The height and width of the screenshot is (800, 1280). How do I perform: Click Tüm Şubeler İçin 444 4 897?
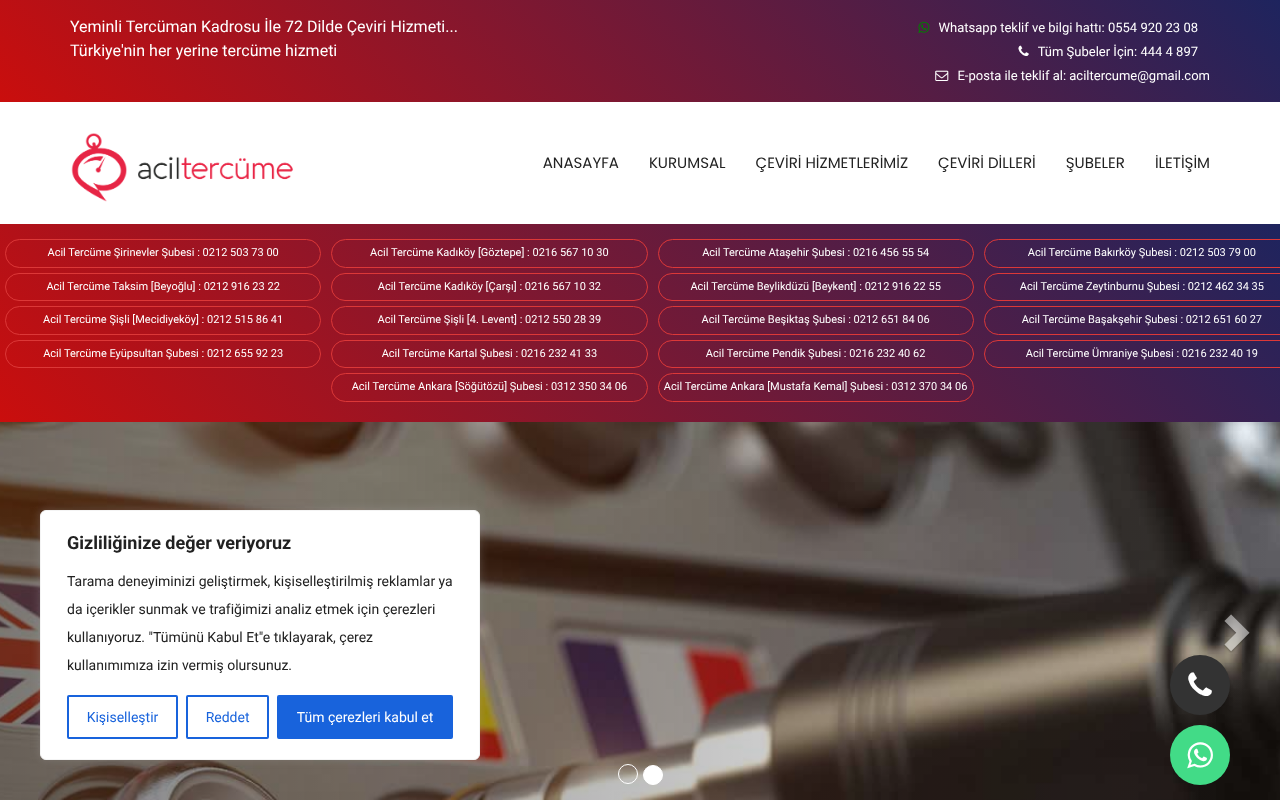point(1118,52)
